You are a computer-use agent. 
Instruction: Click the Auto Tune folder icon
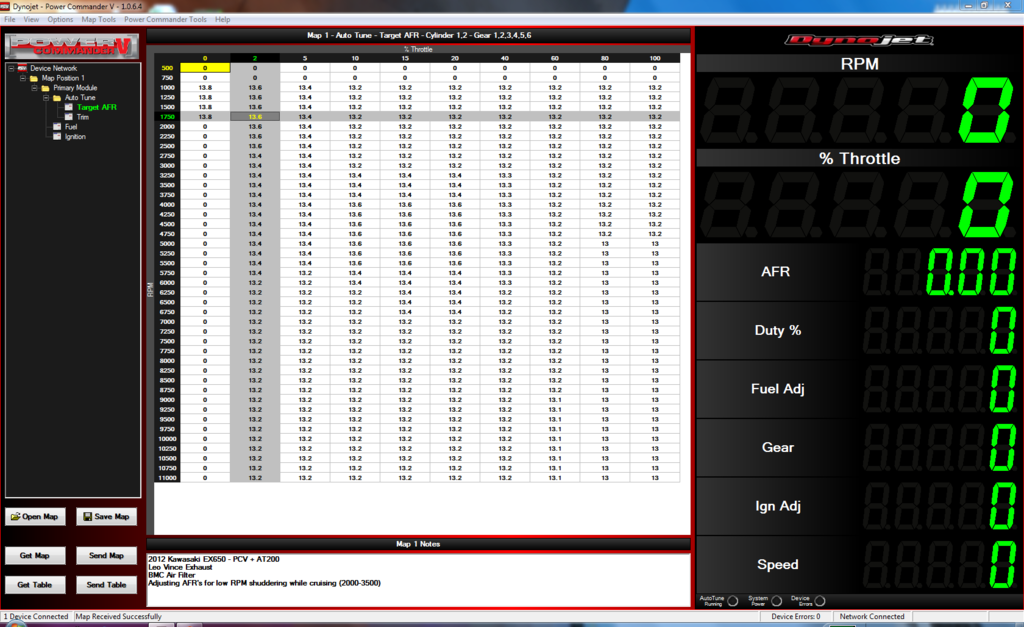[57, 97]
